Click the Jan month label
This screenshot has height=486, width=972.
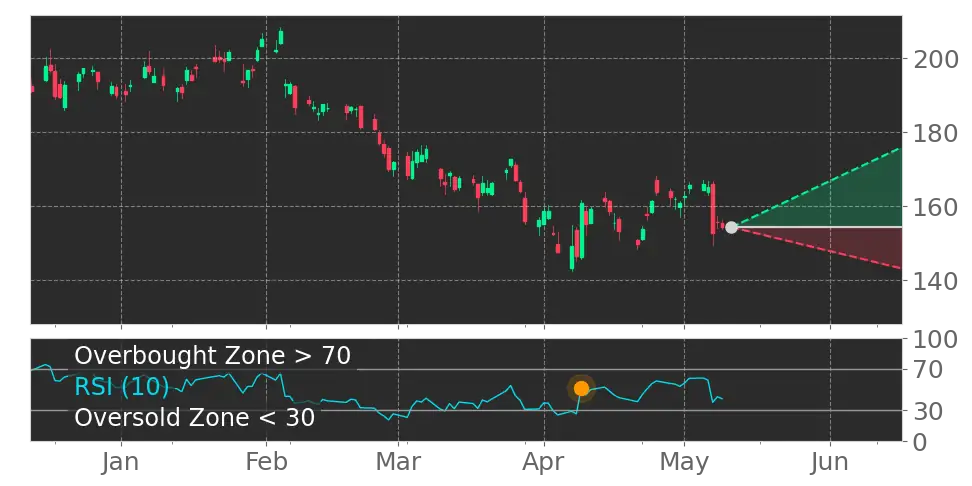click(x=121, y=462)
